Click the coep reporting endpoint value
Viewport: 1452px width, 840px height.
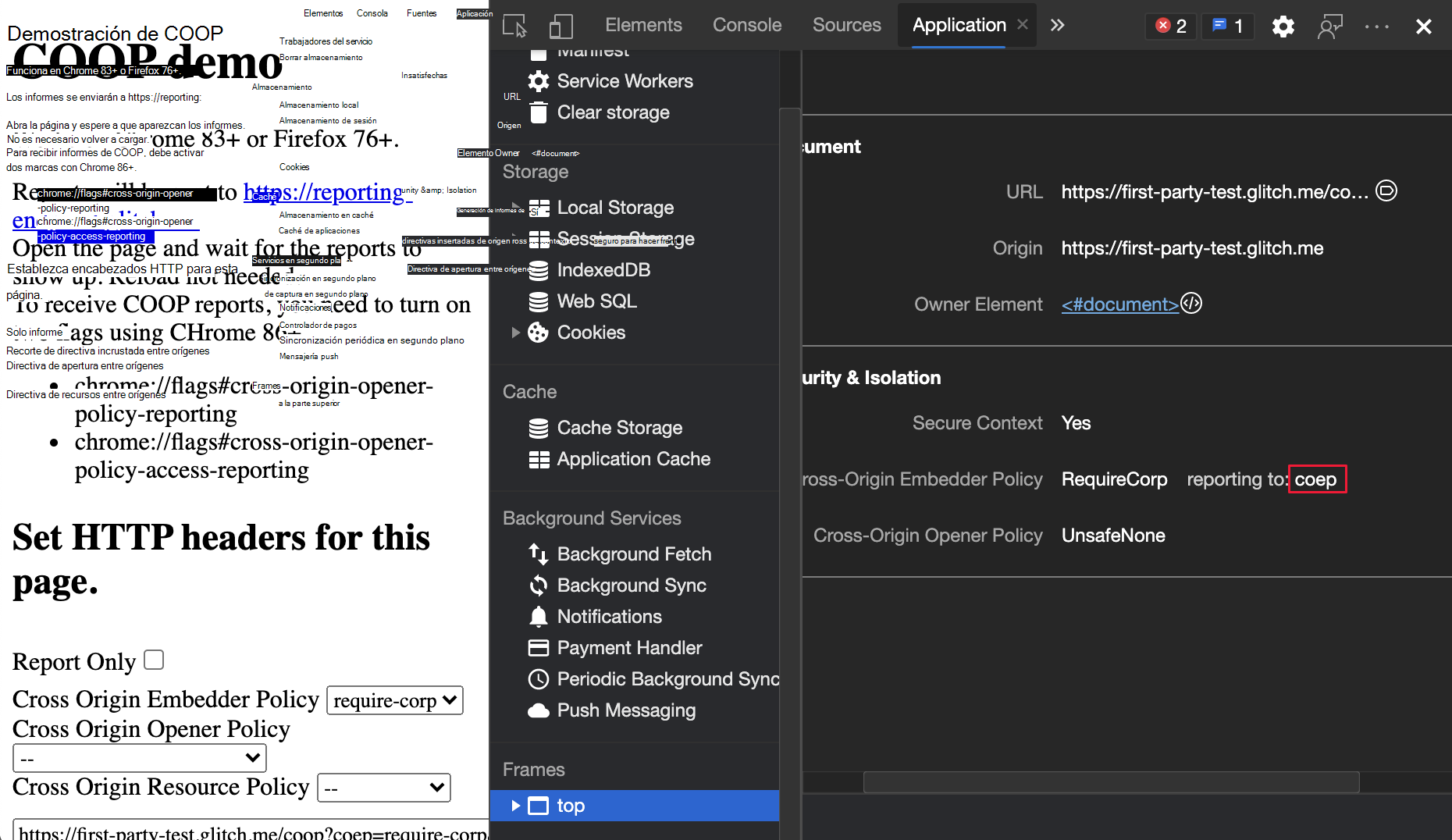click(x=1316, y=479)
